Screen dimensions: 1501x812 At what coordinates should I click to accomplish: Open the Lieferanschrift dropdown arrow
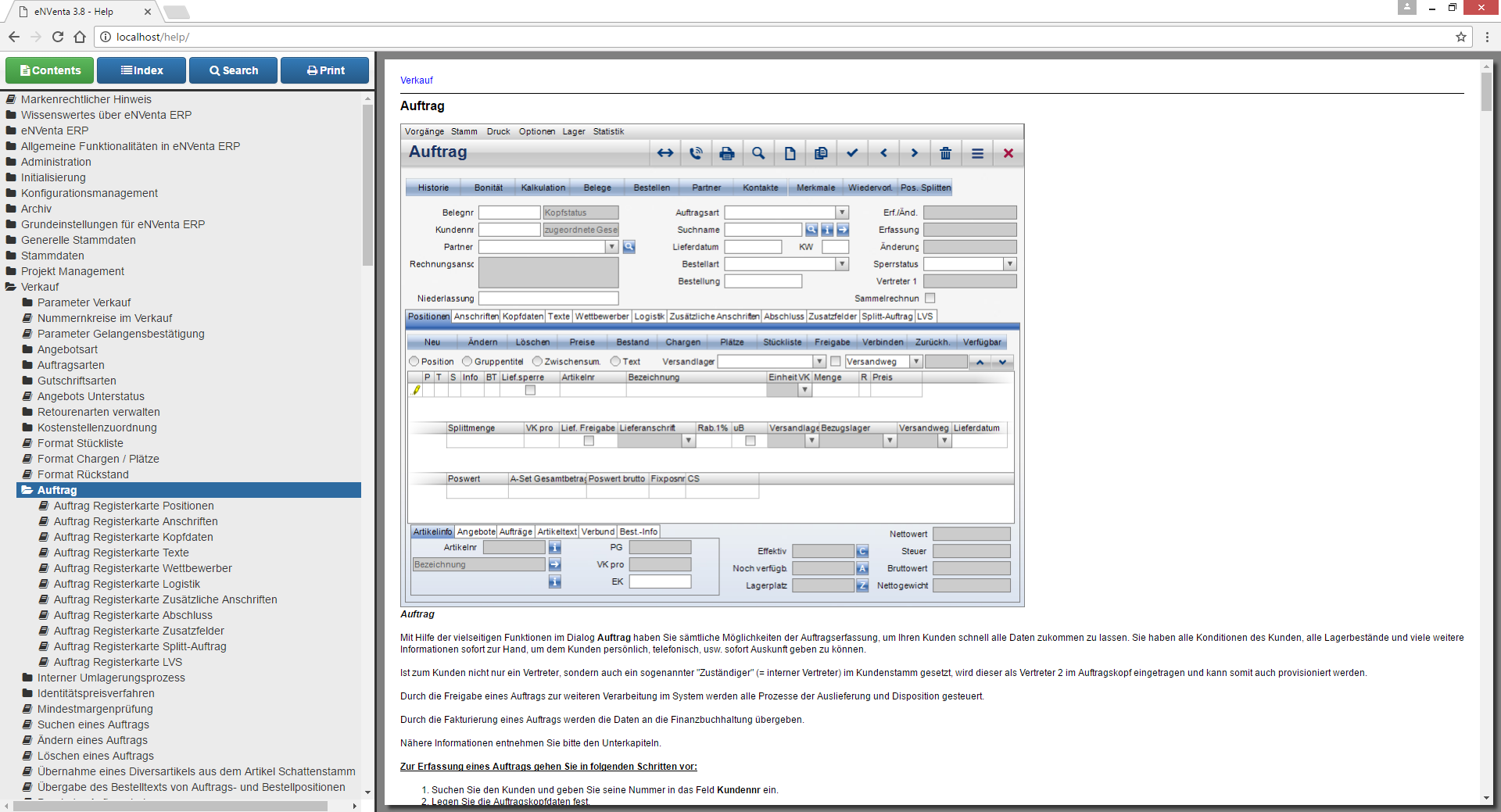click(689, 441)
